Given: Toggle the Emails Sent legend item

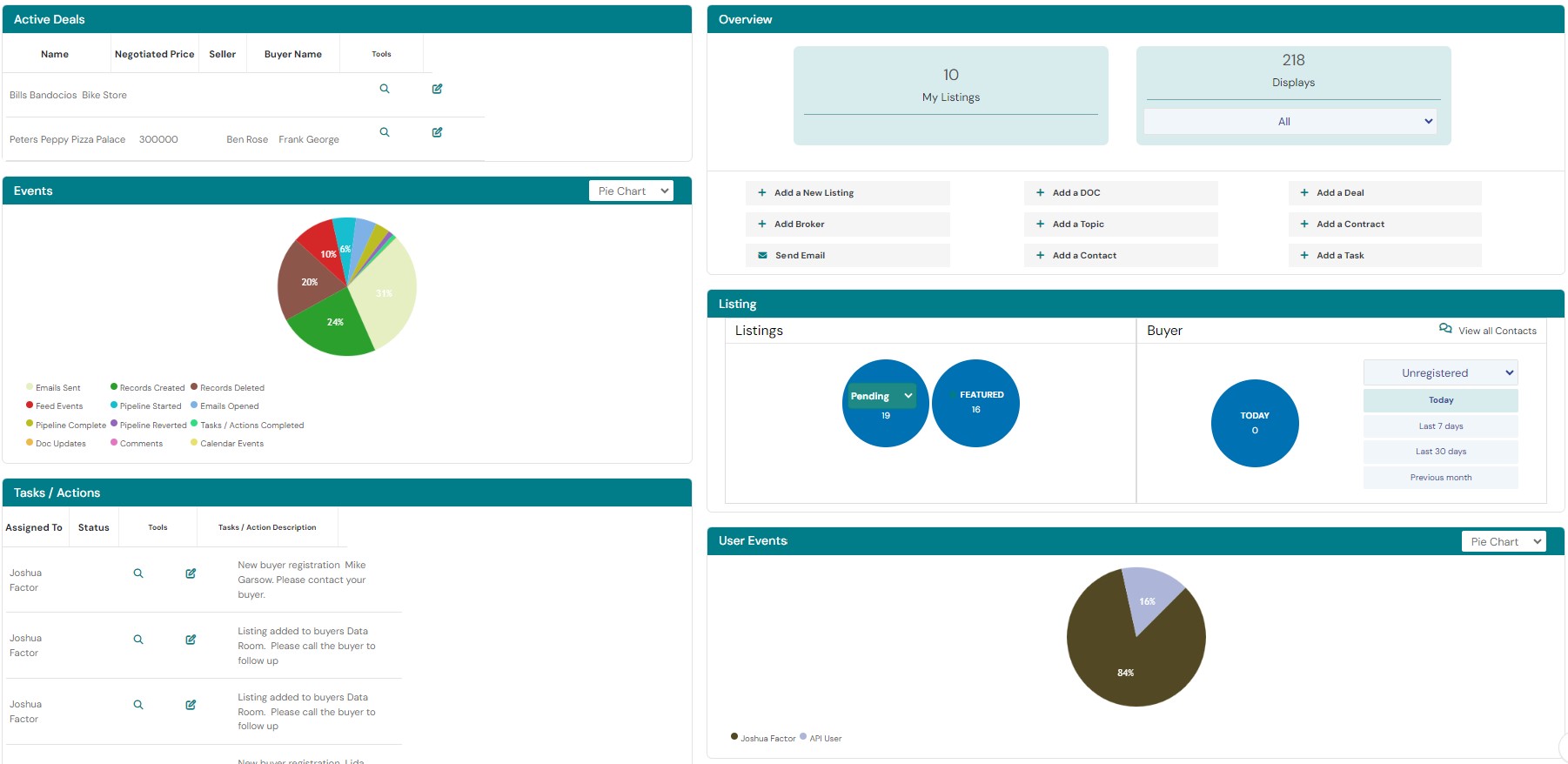Looking at the screenshot, I should [54, 388].
